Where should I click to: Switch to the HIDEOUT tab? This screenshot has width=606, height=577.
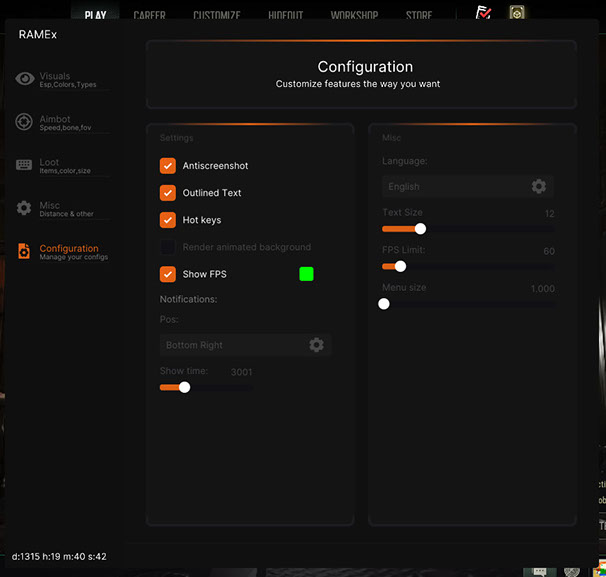285,16
